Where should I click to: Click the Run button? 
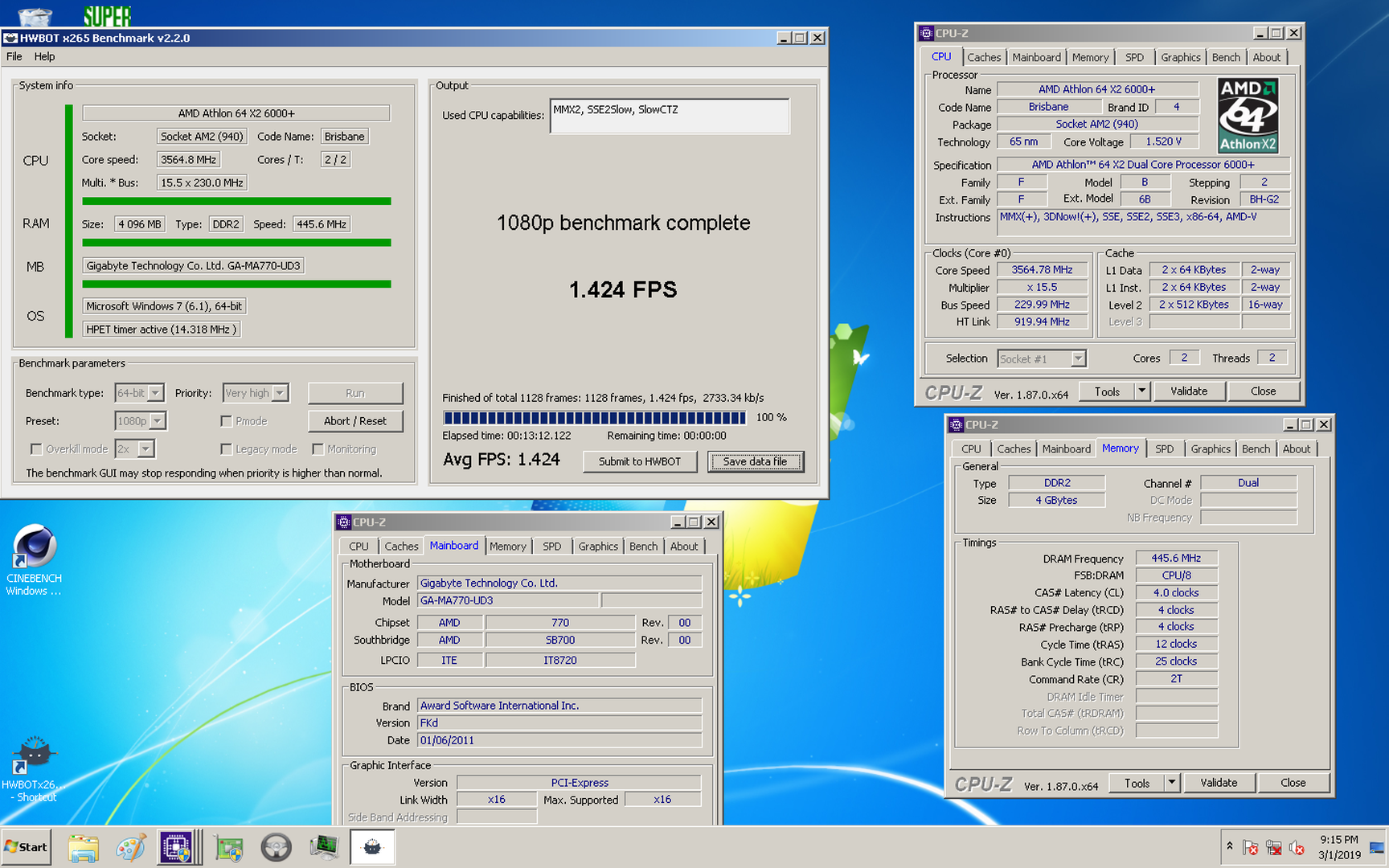(355, 393)
